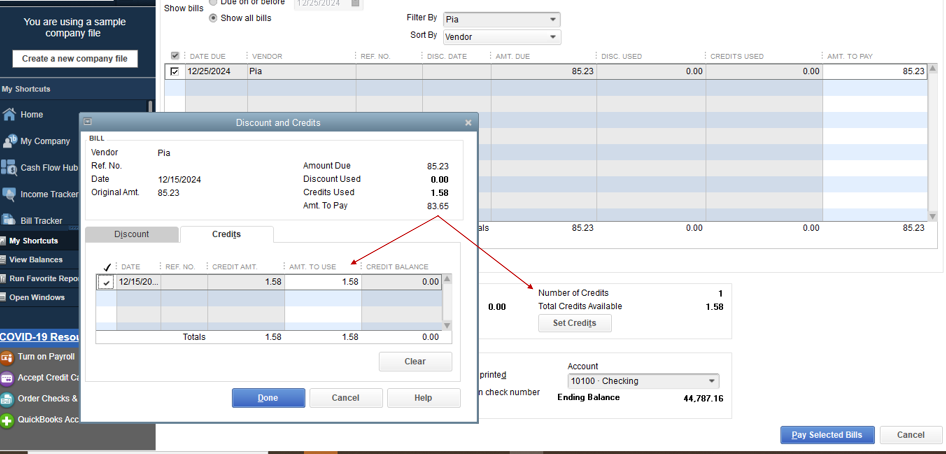Screen dimensions: 946x454
Task: Click the Home icon in My Shortcuts
Action: pos(9,115)
